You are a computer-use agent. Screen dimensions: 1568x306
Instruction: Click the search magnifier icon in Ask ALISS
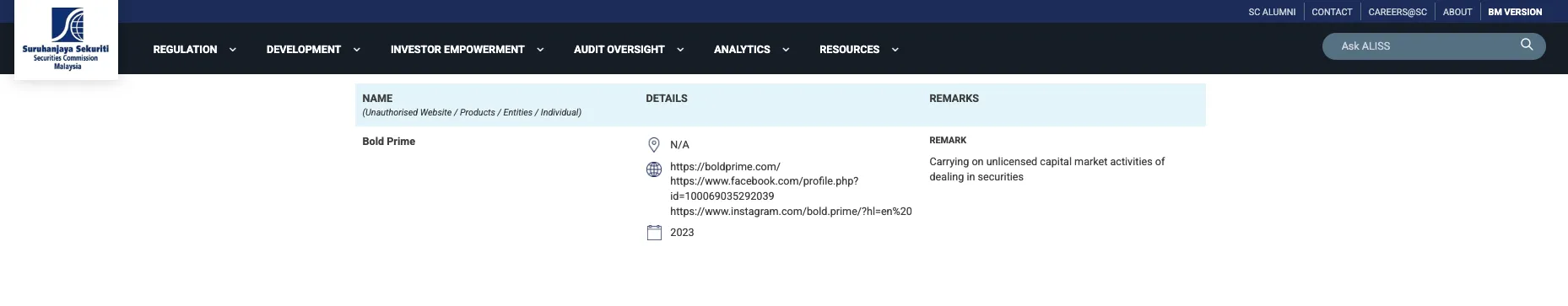point(1527,45)
